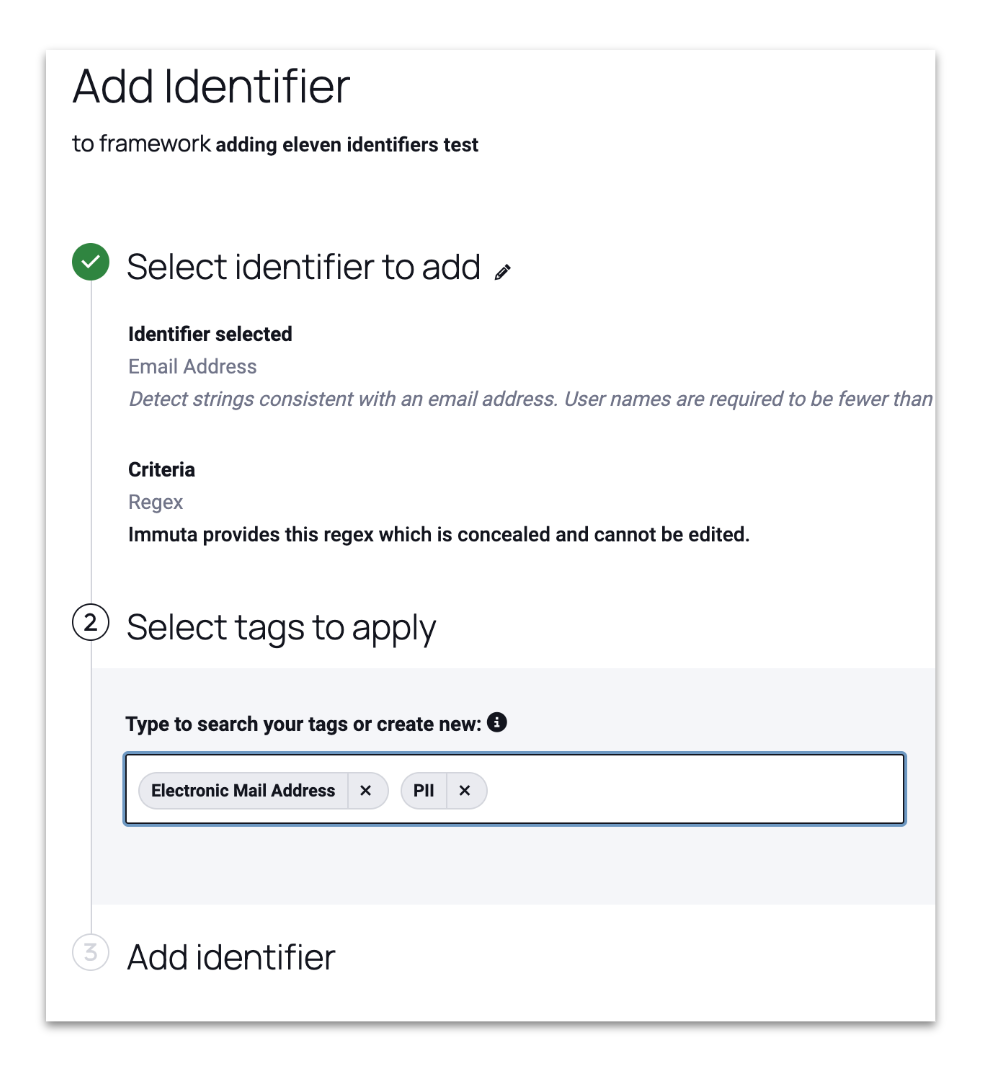Click the green checkmark step one icon
Image resolution: width=982 pixels, height=1074 pixels.
90,262
